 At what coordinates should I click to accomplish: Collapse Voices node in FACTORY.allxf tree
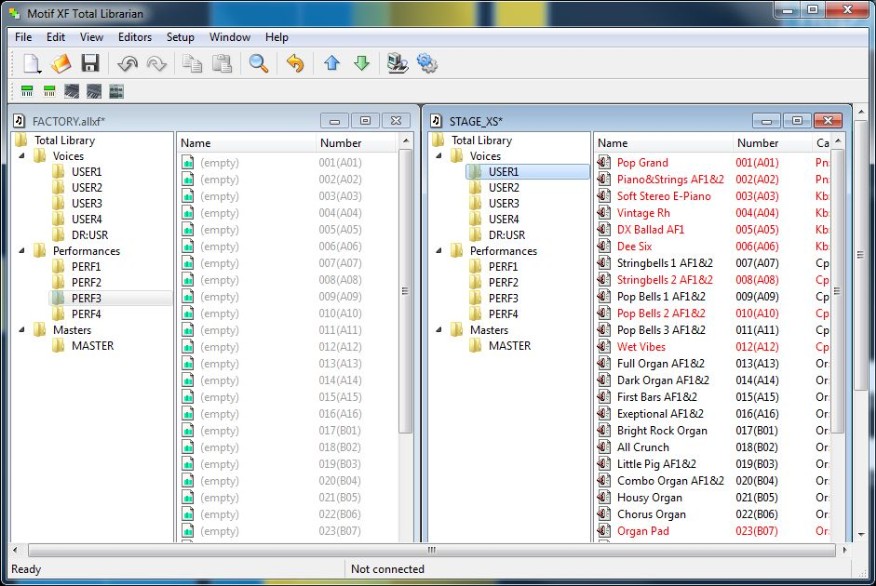point(22,156)
